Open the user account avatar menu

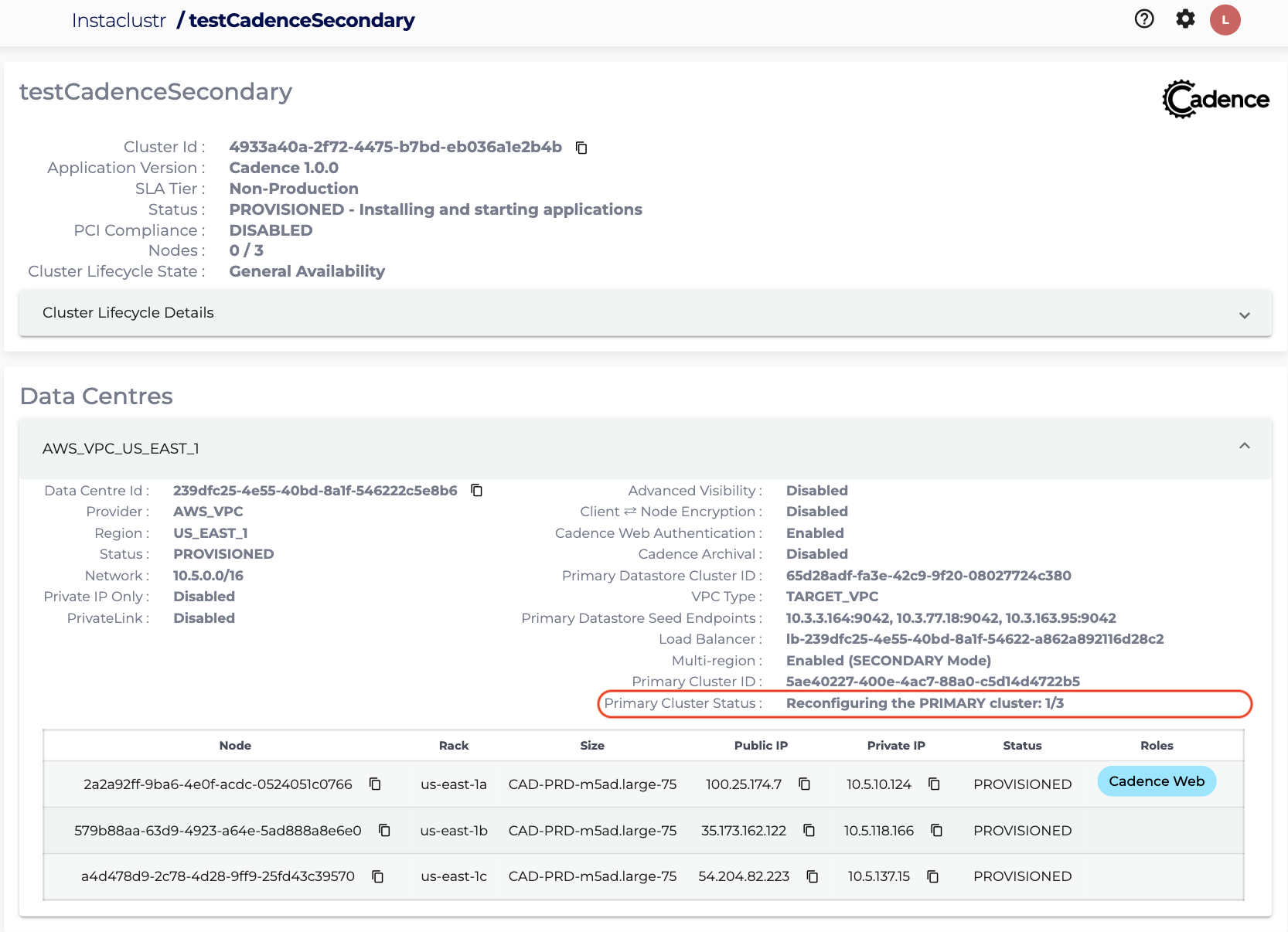pyautogui.click(x=1225, y=20)
